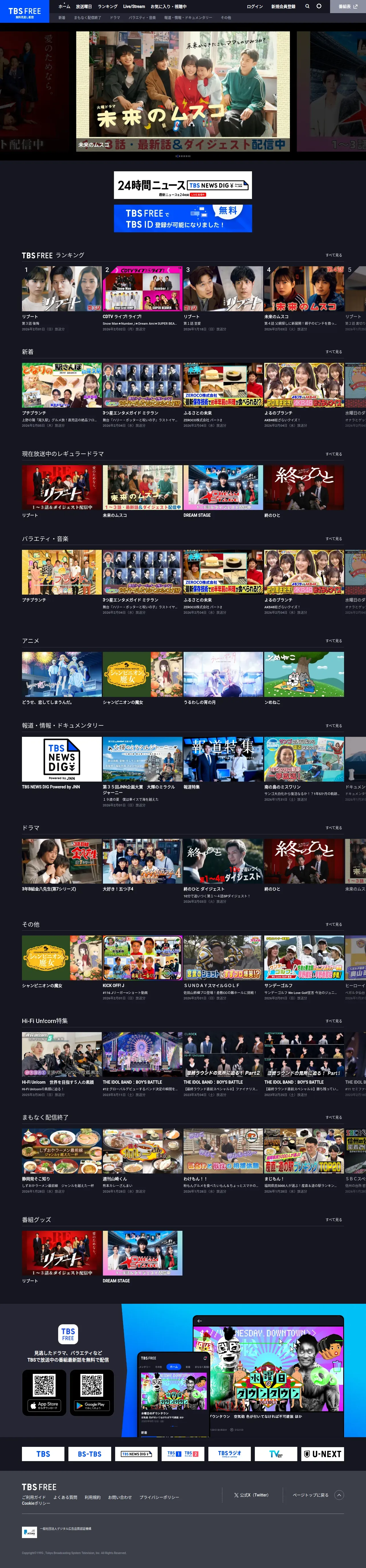Select the ホーム menu item
The height and width of the screenshot is (1568, 366).
coord(64,6)
